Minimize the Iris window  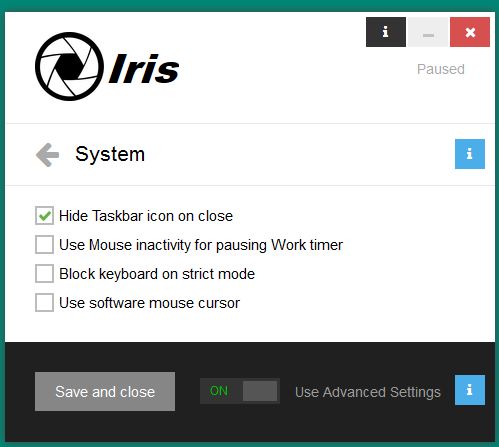[x=428, y=32]
